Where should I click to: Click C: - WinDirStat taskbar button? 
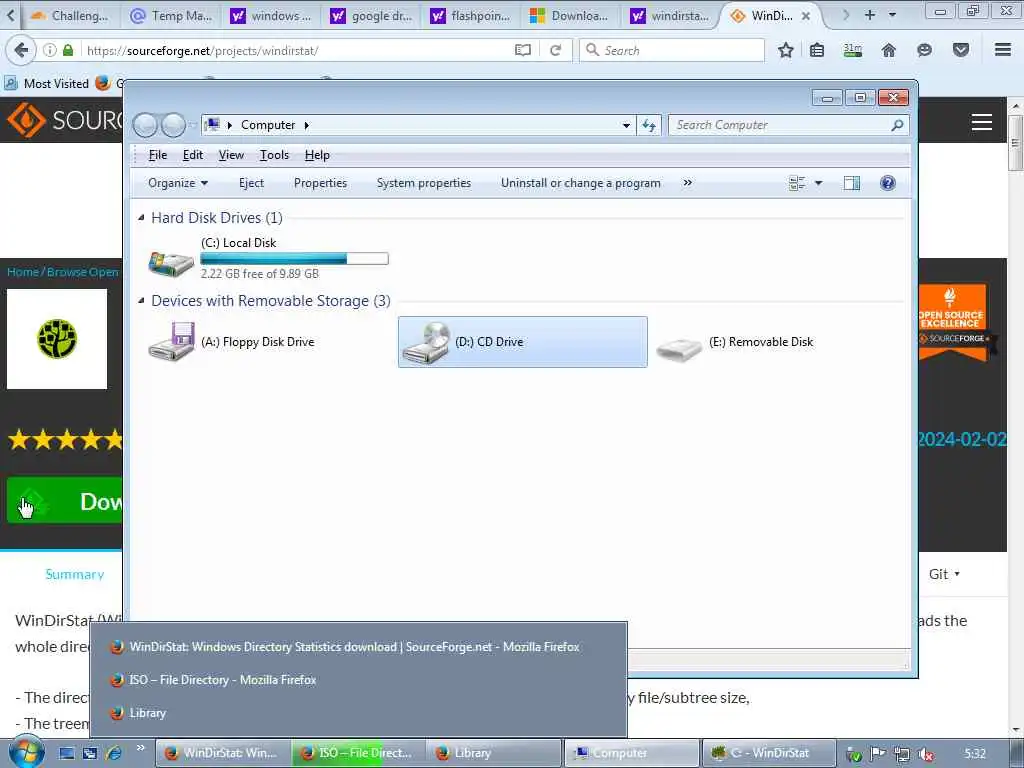coord(769,753)
